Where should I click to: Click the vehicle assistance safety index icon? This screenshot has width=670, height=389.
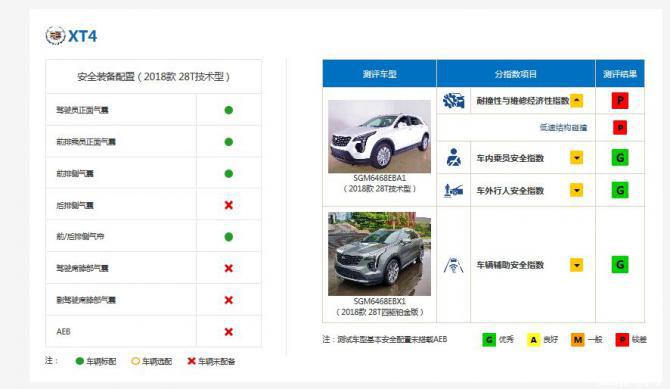coord(453,265)
